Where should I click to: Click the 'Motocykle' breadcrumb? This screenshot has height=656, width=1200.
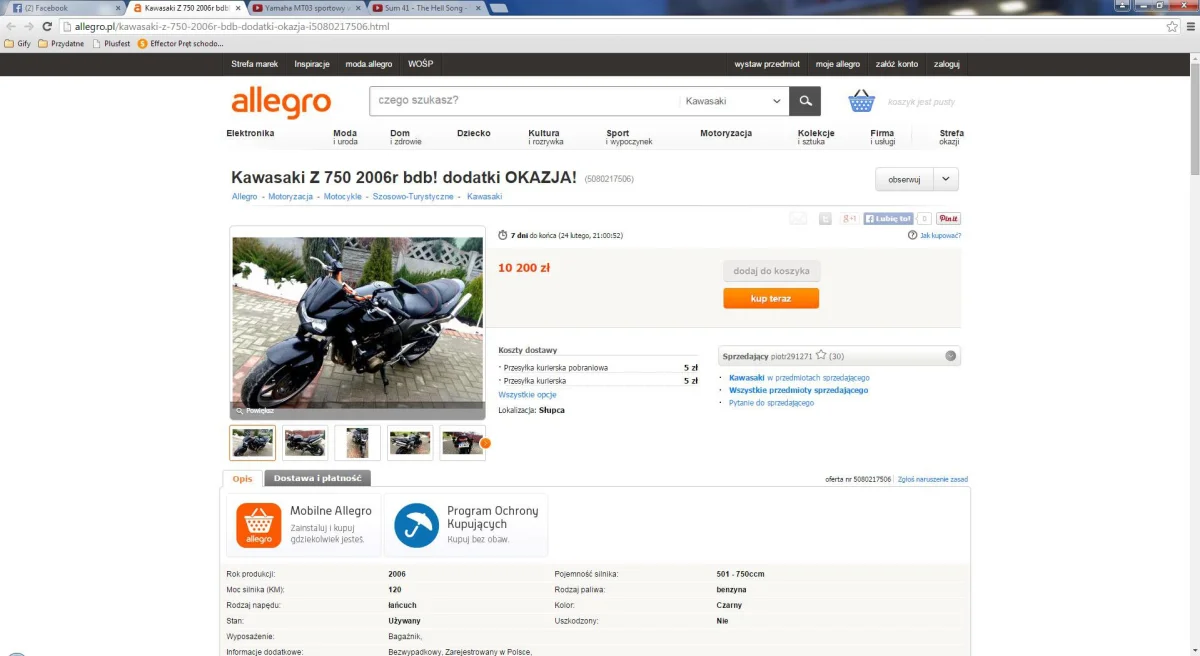[342, 197]
